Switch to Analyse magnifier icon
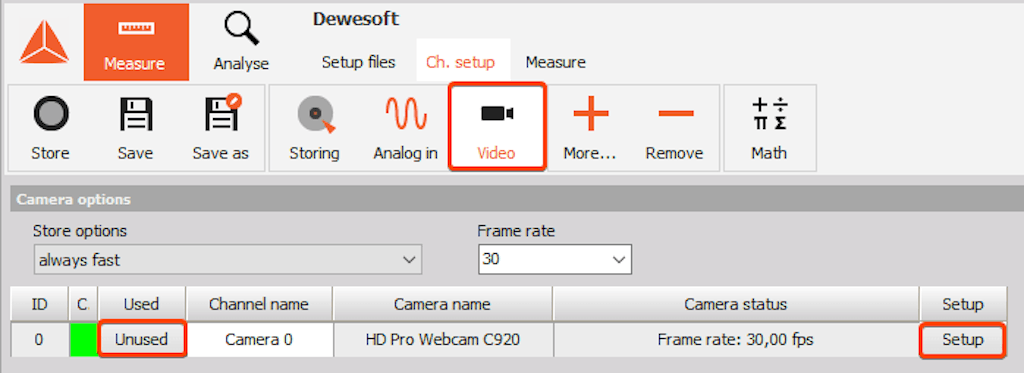Screen dimensions: 1024x373 [242, 29]
